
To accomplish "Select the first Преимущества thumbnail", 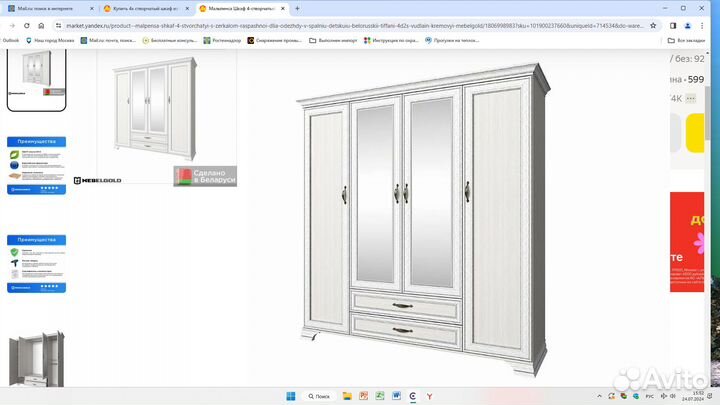I will click(37, 166).
